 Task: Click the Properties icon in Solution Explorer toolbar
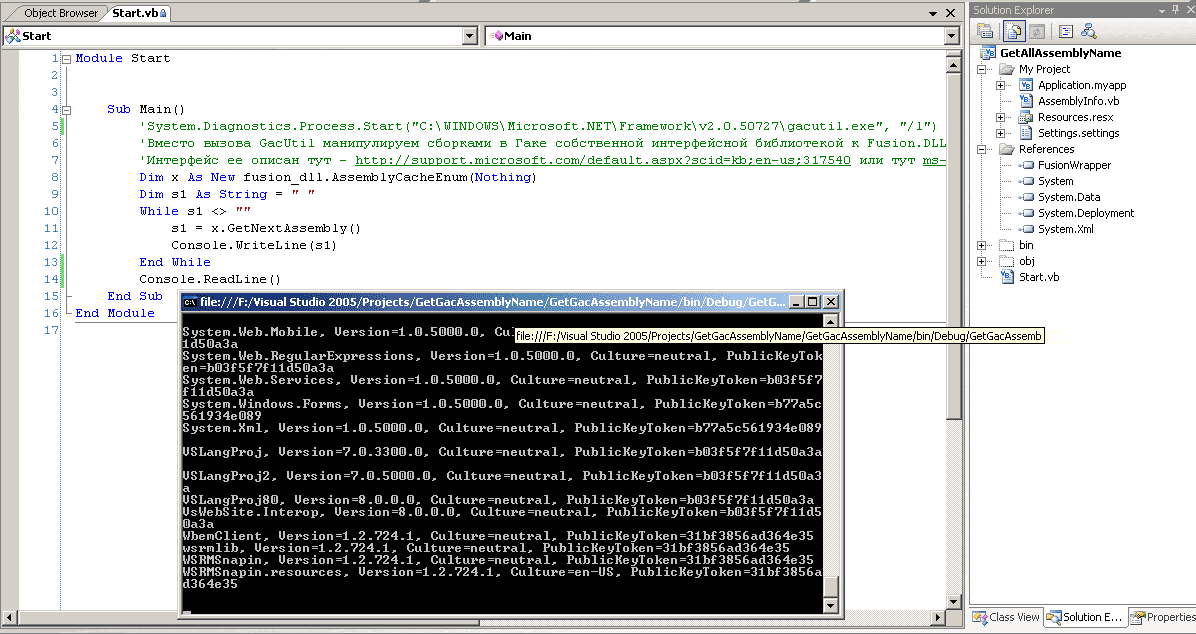tap(985, 31)
